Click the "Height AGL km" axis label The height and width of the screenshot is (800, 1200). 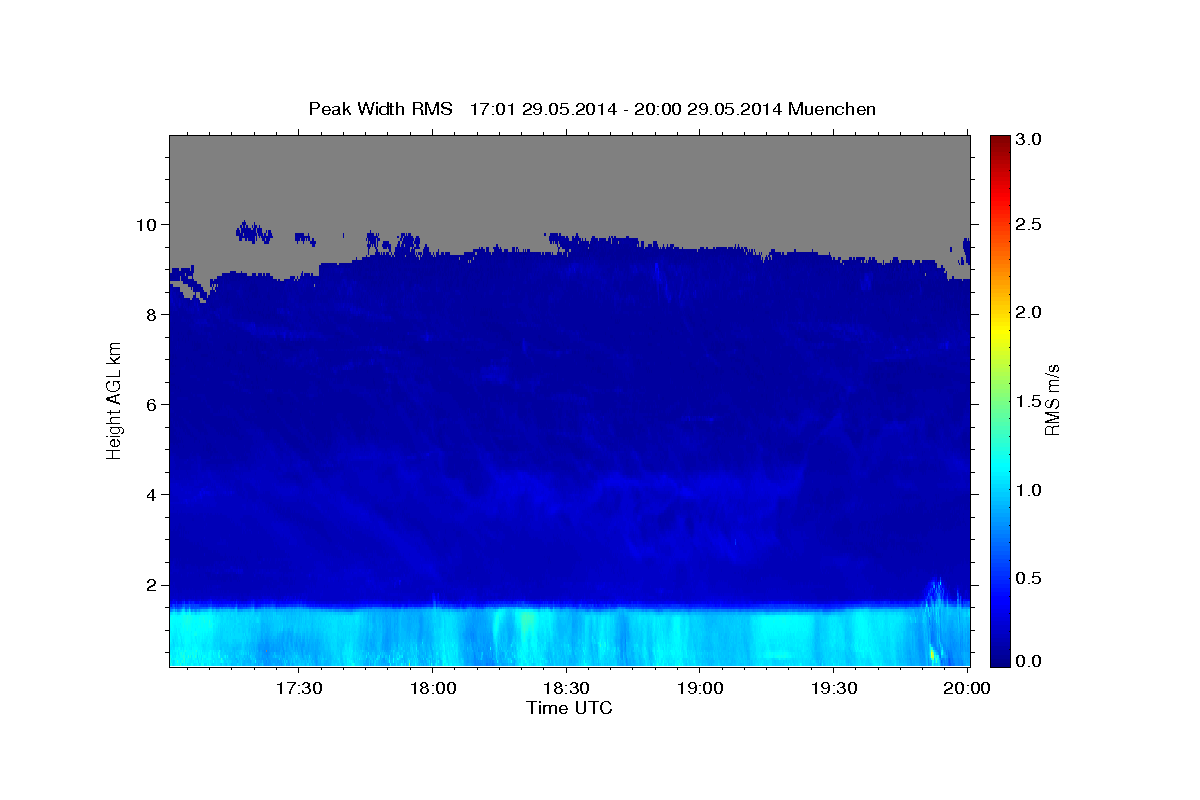click(114, 399)
